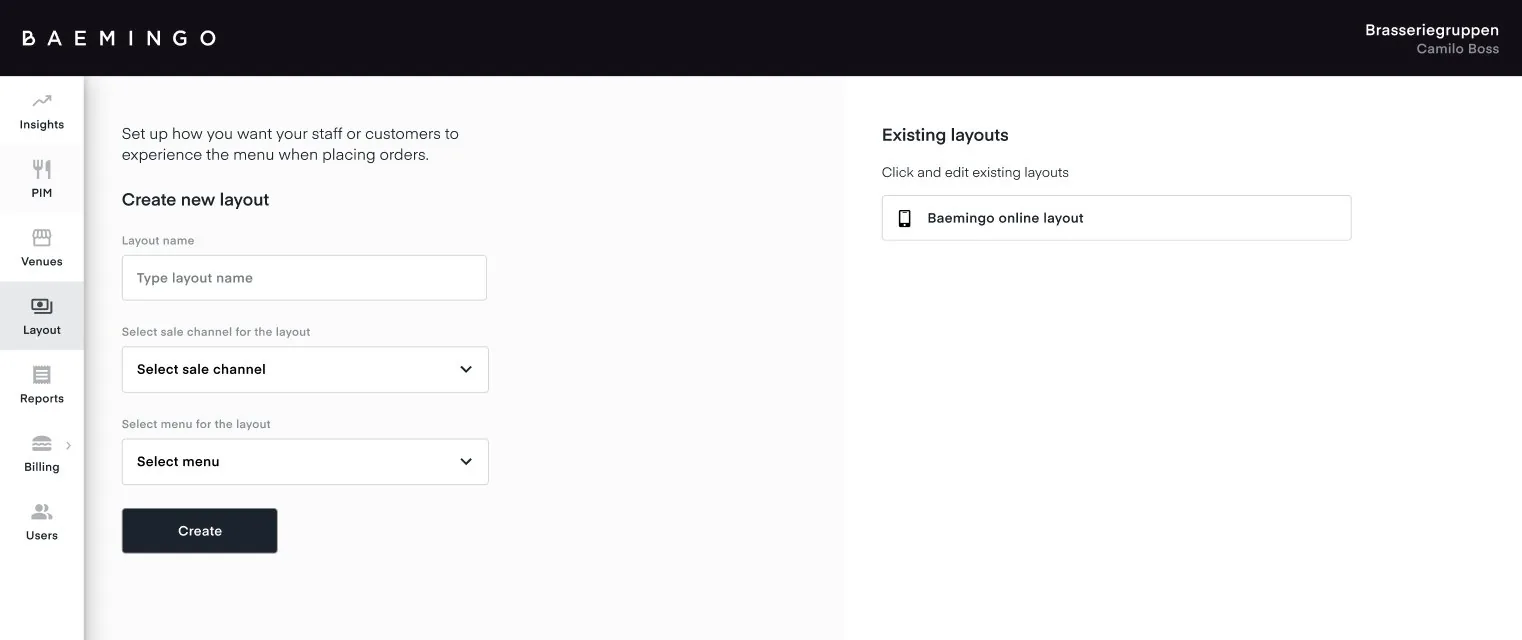Click the 'Layout name' field label
This screenshot has width=1522, height=640.
158,241
